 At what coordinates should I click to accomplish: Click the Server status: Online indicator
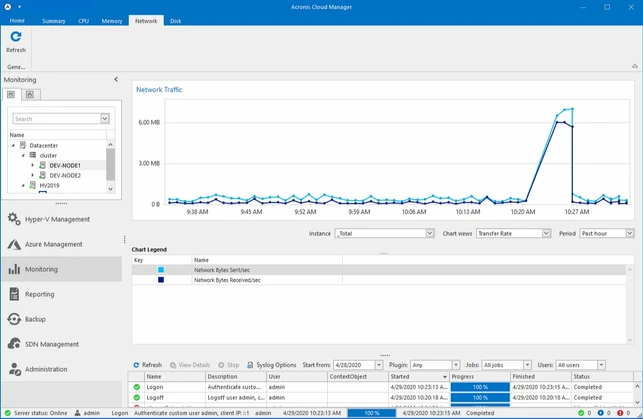tap(36, 413)
